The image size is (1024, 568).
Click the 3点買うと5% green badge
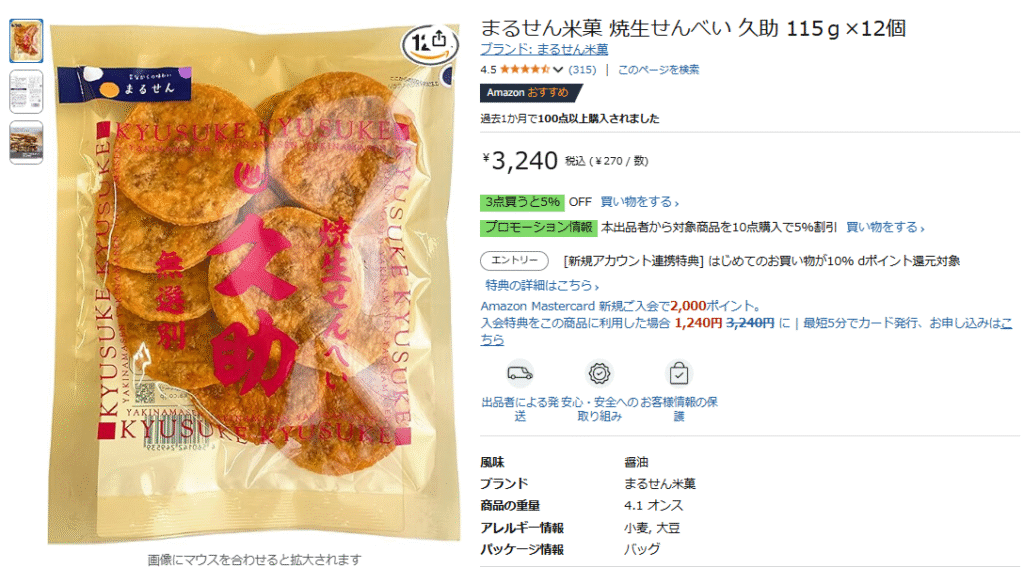(x=522, y=202)
